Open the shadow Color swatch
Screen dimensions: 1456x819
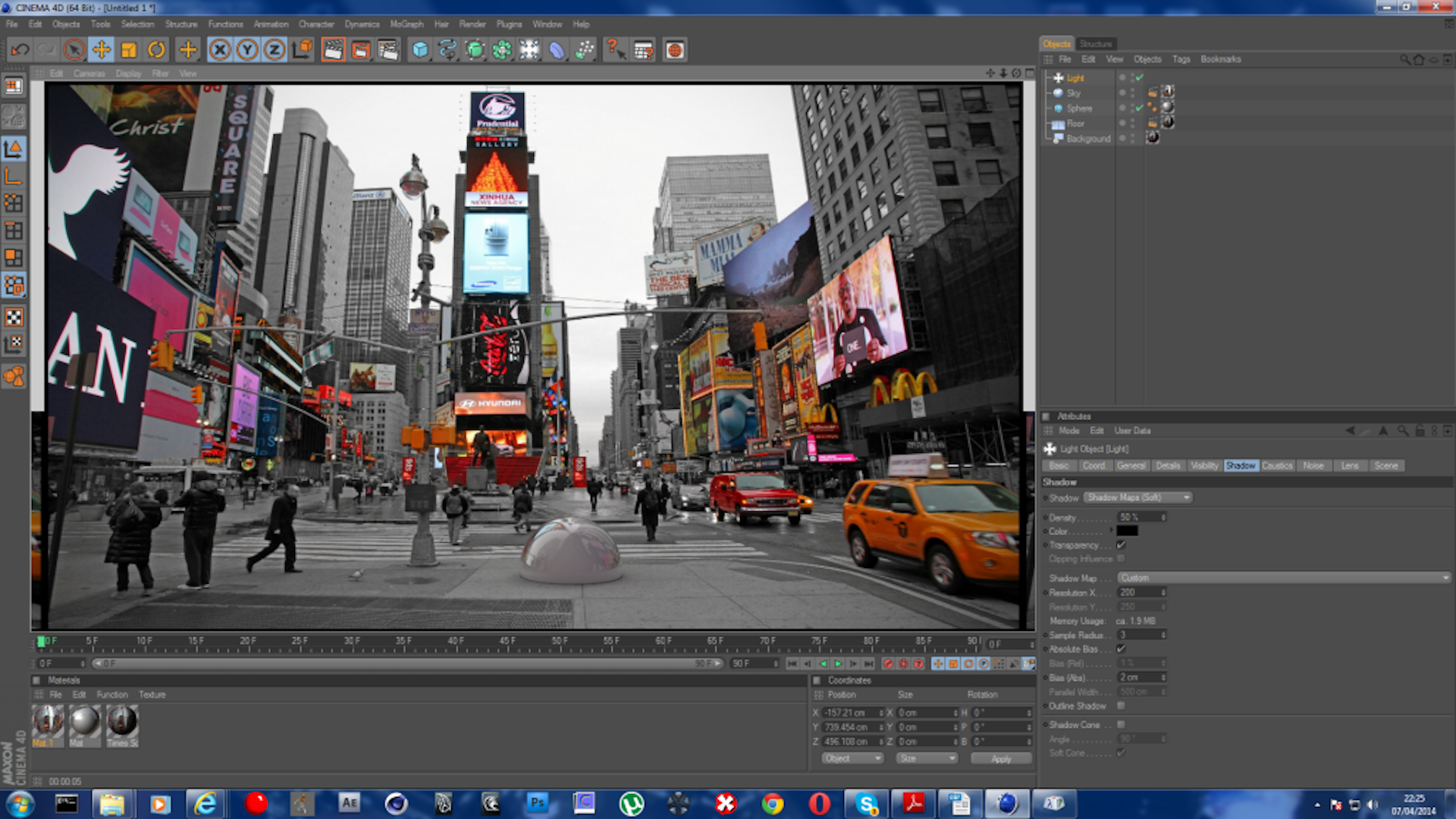point(1127,531)
